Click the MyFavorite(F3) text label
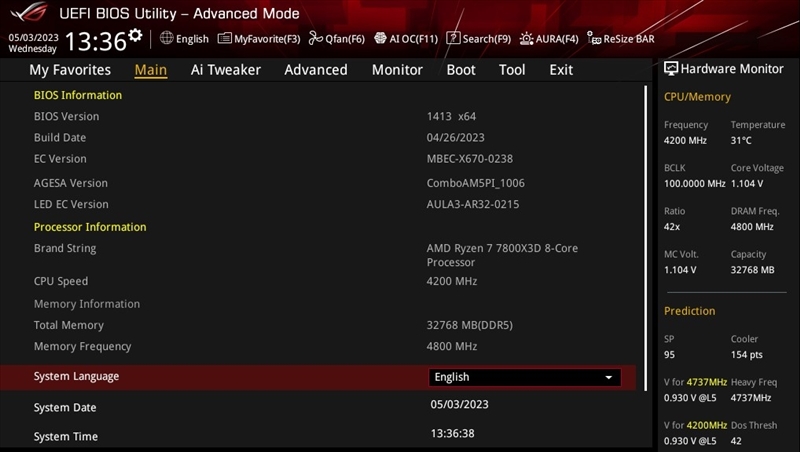Screen dimensions: 800x452 267,39
